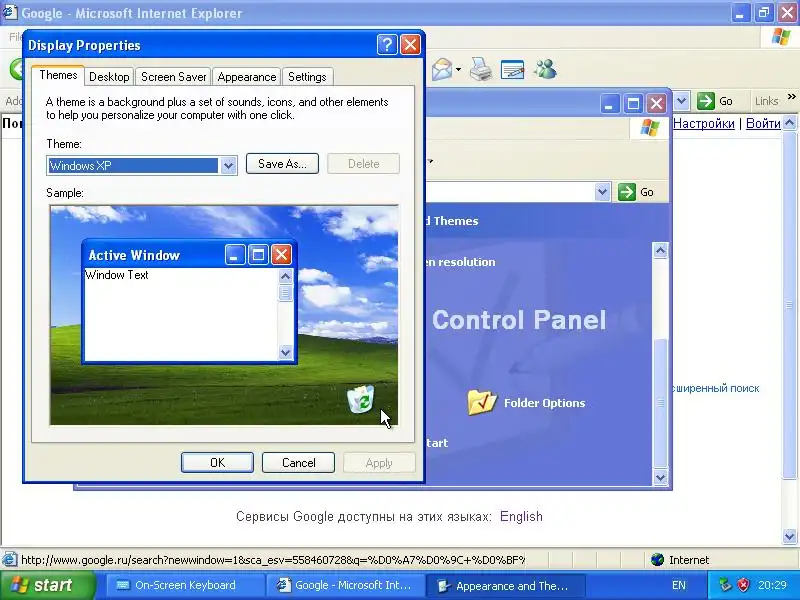Maximize the Control Panel window
Viewport: 800px width, 600px height.
(x=633, y=104)
